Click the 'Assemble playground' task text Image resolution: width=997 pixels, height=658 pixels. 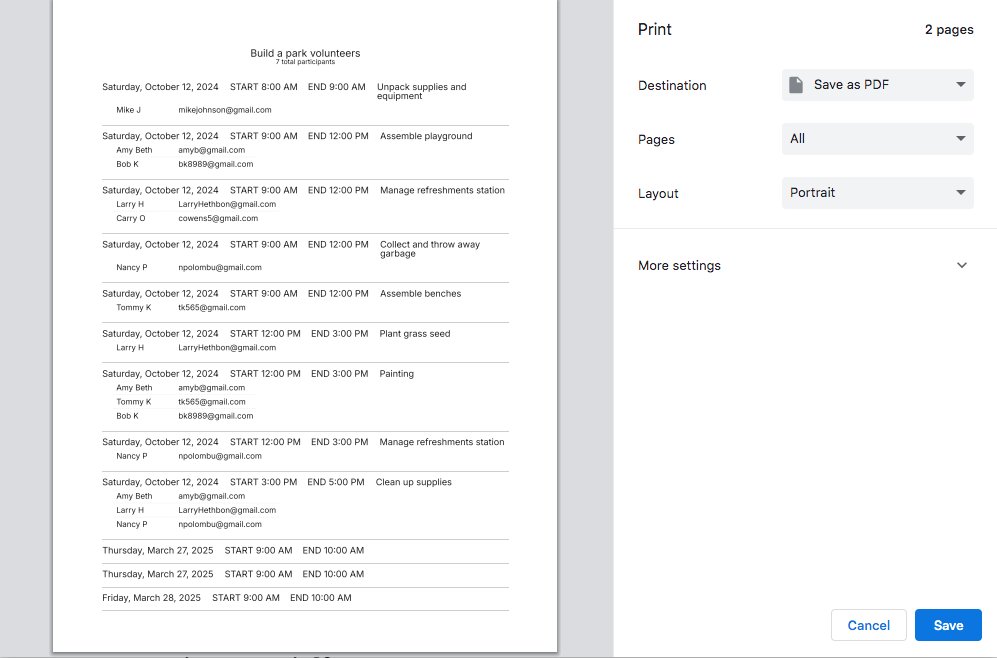pos(426,136)
